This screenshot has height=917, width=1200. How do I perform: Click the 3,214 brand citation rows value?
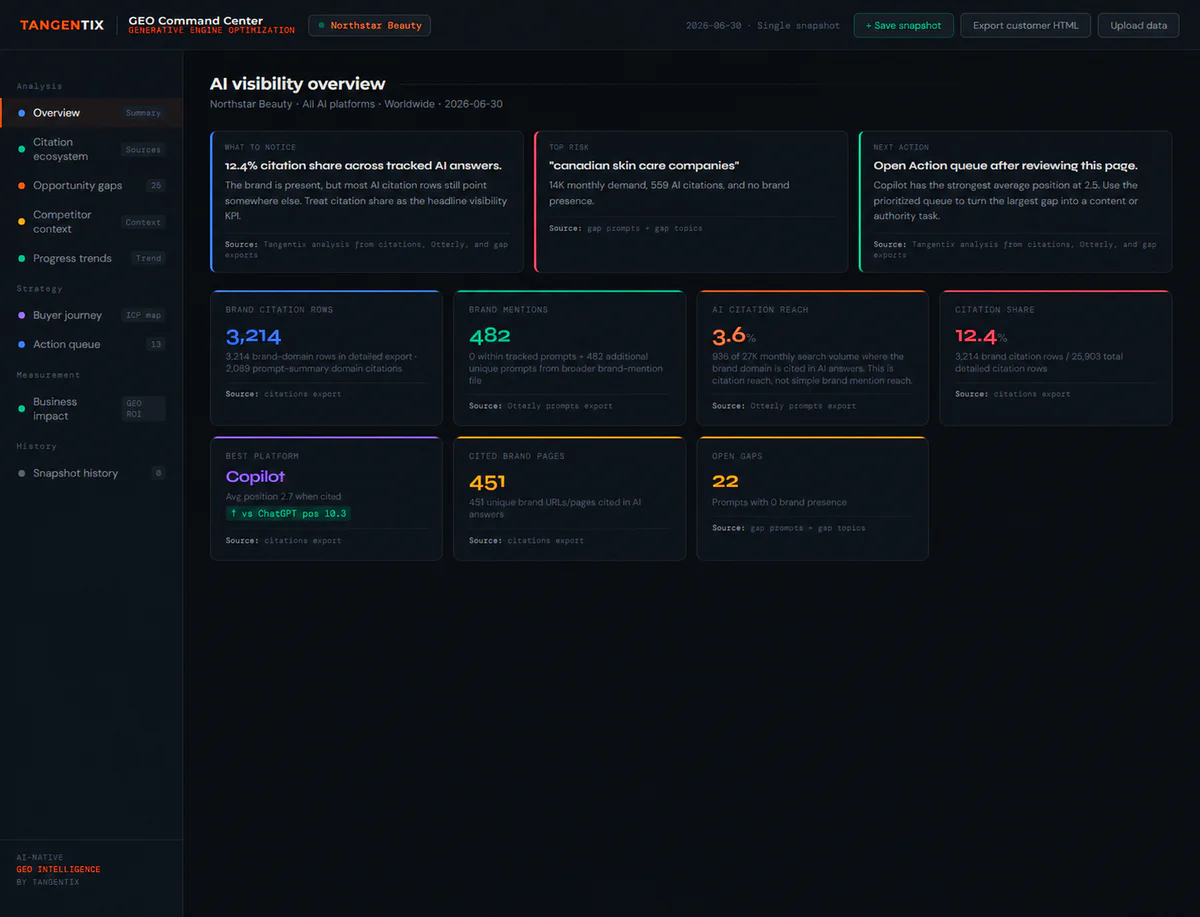pyautogui.click(x=253, y=337)
